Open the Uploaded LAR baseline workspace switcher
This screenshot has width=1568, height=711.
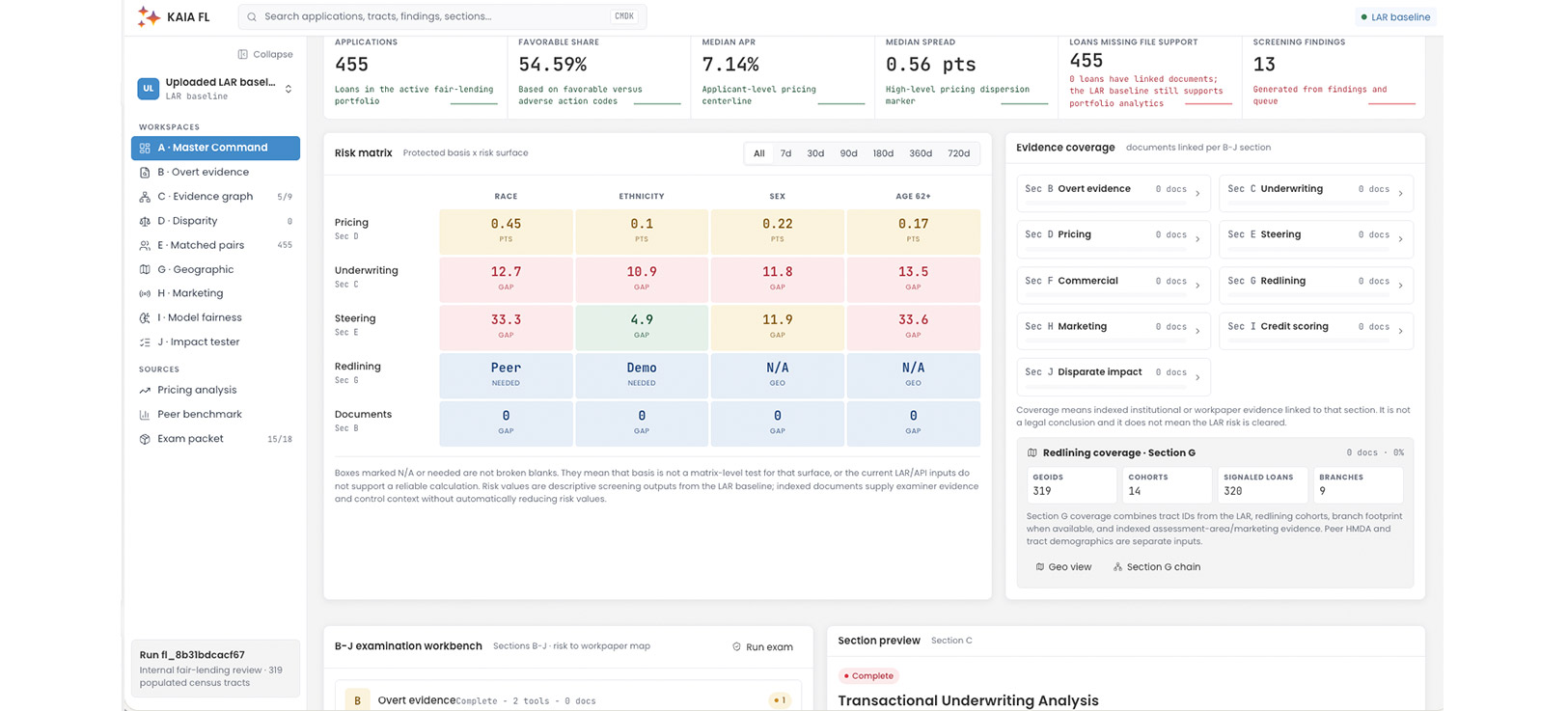tap(215, 89)
